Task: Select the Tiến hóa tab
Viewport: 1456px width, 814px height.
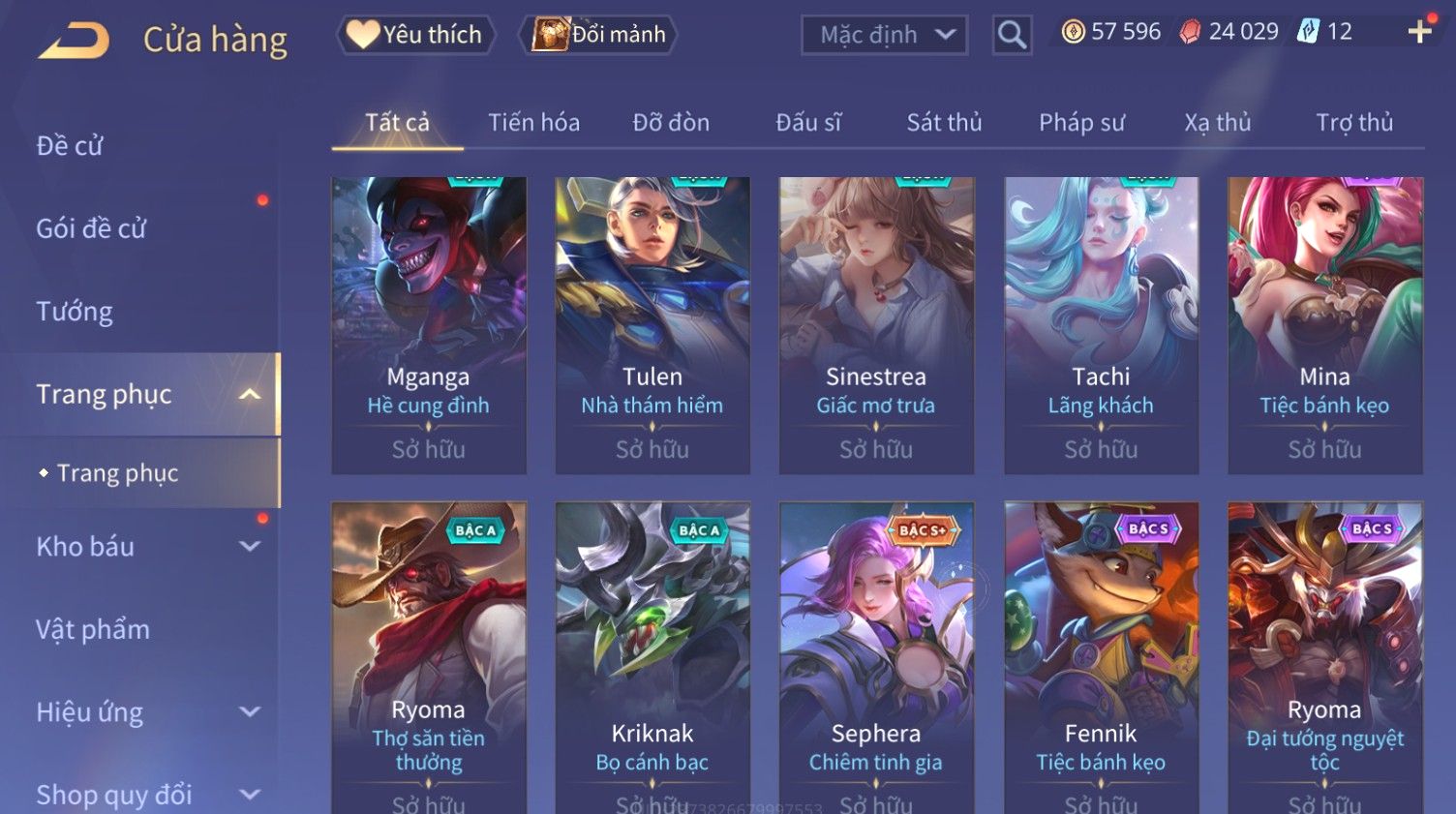Action: pos(533,123)
